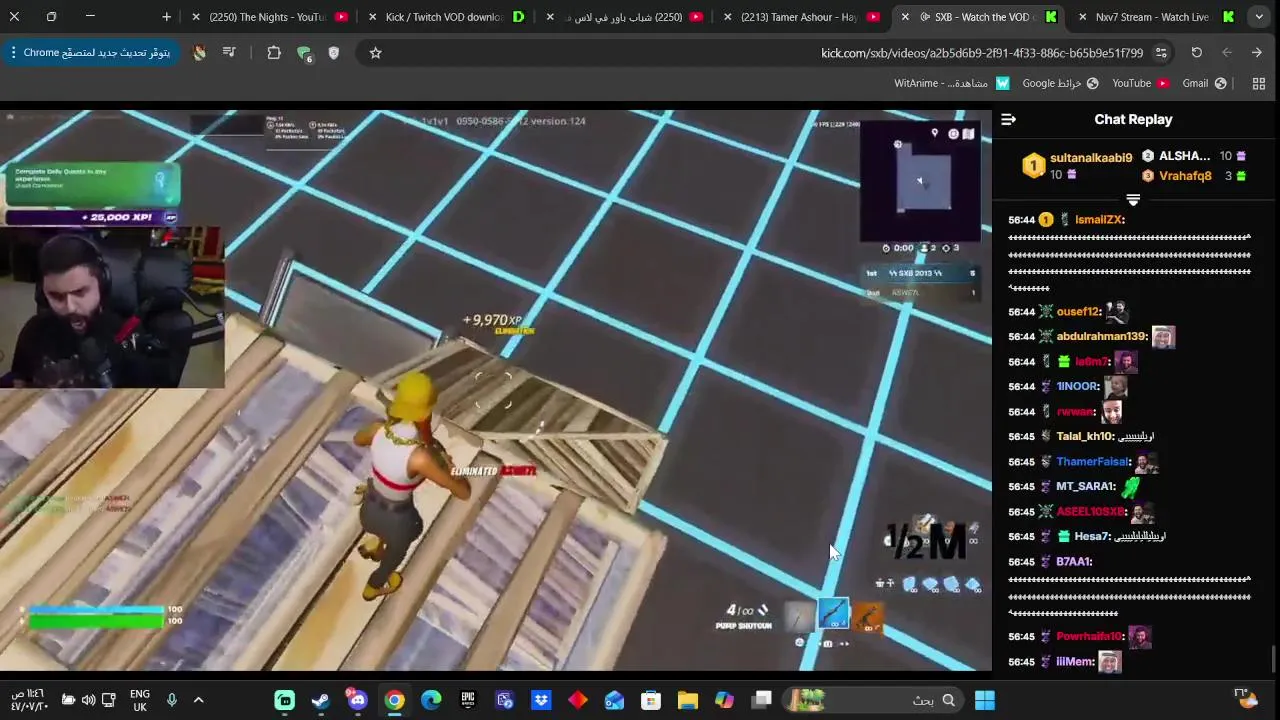Open File Explorer from the taskbar
This screenshot has height=720, width=1280.
coord(688,700)
